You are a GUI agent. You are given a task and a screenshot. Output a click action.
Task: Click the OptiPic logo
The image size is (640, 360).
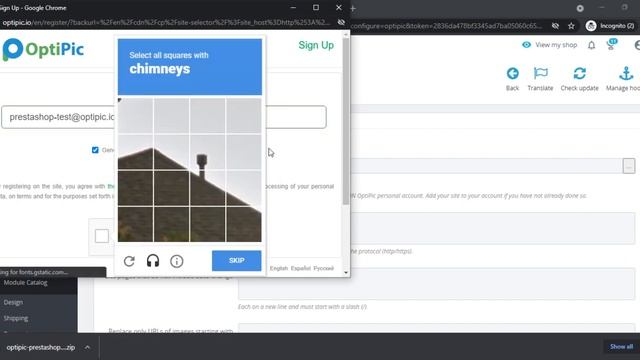pos(43,49)
